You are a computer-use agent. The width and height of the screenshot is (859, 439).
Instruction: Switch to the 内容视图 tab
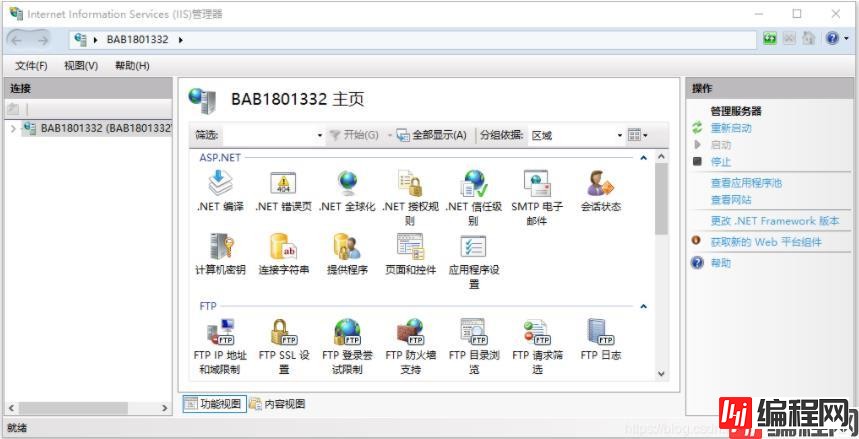pos(277,404)
